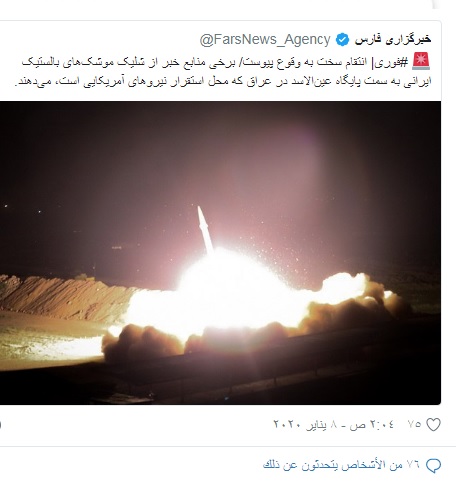
Task: Open the tweet timestamp 8 يناير 2020
Action: point(333,424)
